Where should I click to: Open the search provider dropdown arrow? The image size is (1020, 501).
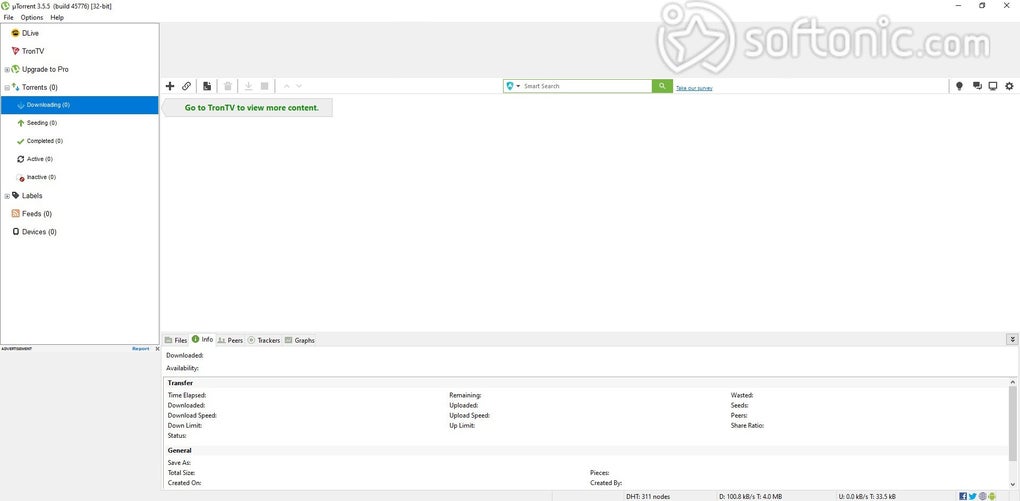coord(518,86)
